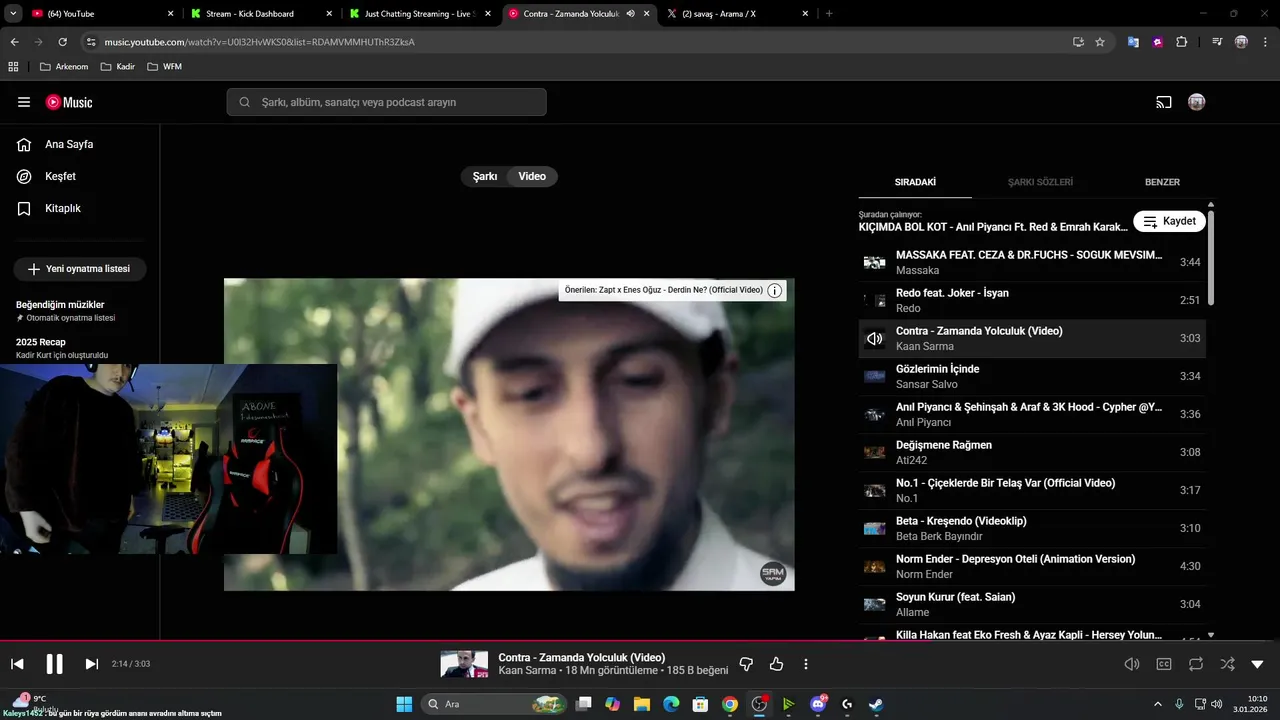Go back in browser history
Viewport: 1280px width, 720px height.
pos(14,42)
